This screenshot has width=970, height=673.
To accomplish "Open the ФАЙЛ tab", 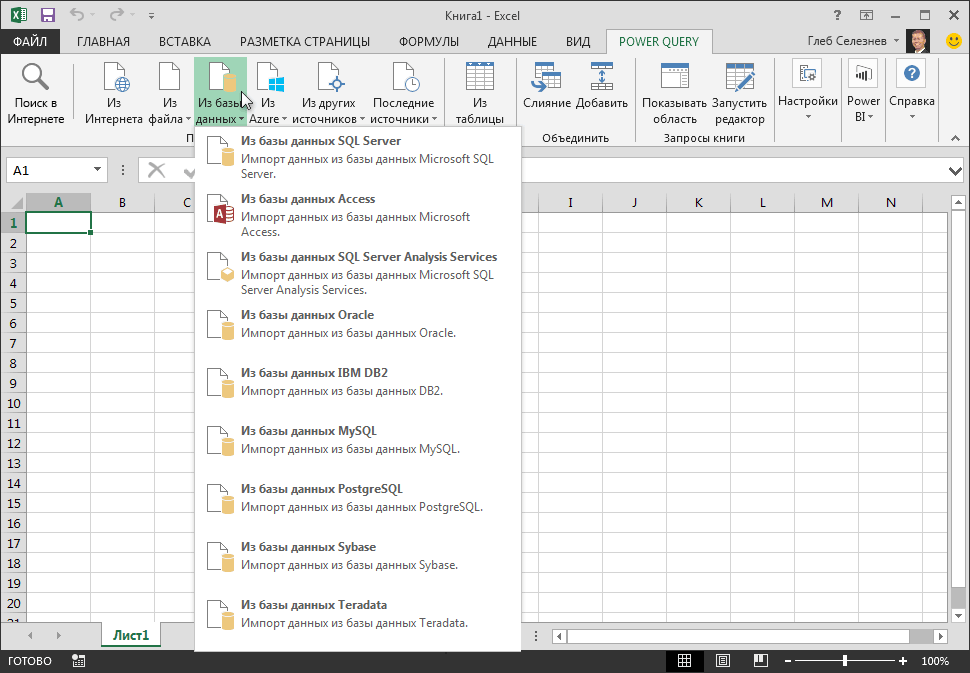I will pos(30,41).
